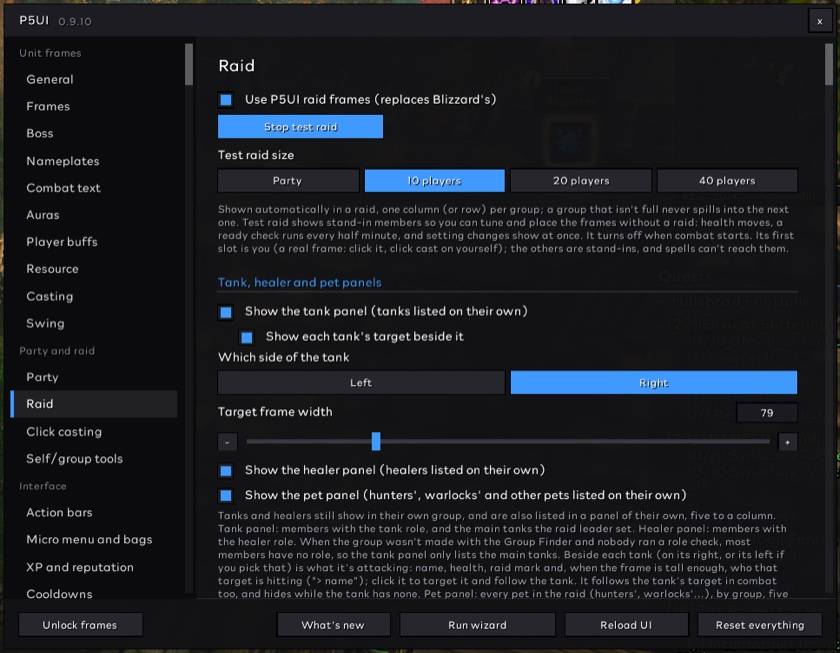This screenshot has width=840, height=653.
Task: Click Run wizard button
Action: 477,625
